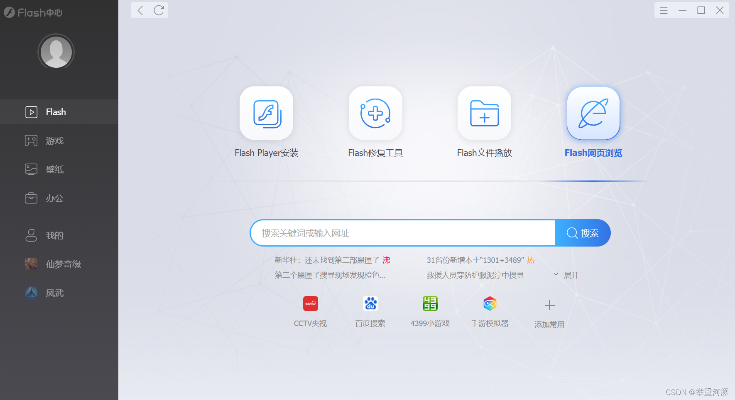
Task: Open Flash file playback folder tile
Action: [484, 113]
